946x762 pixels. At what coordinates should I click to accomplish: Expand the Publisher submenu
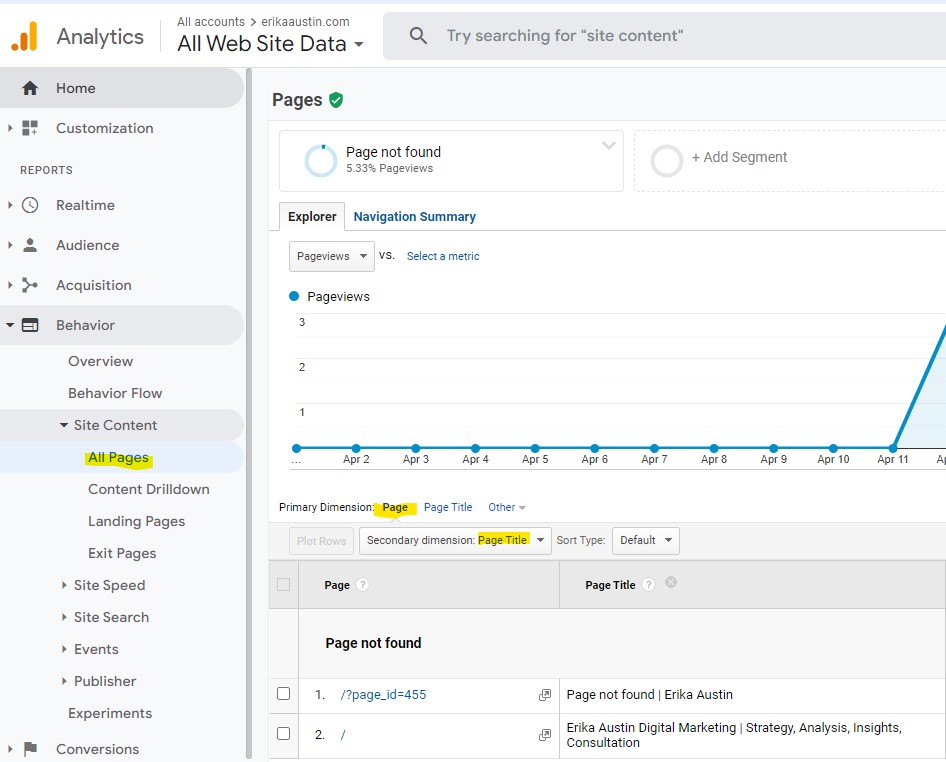click(x=64, y=681)
